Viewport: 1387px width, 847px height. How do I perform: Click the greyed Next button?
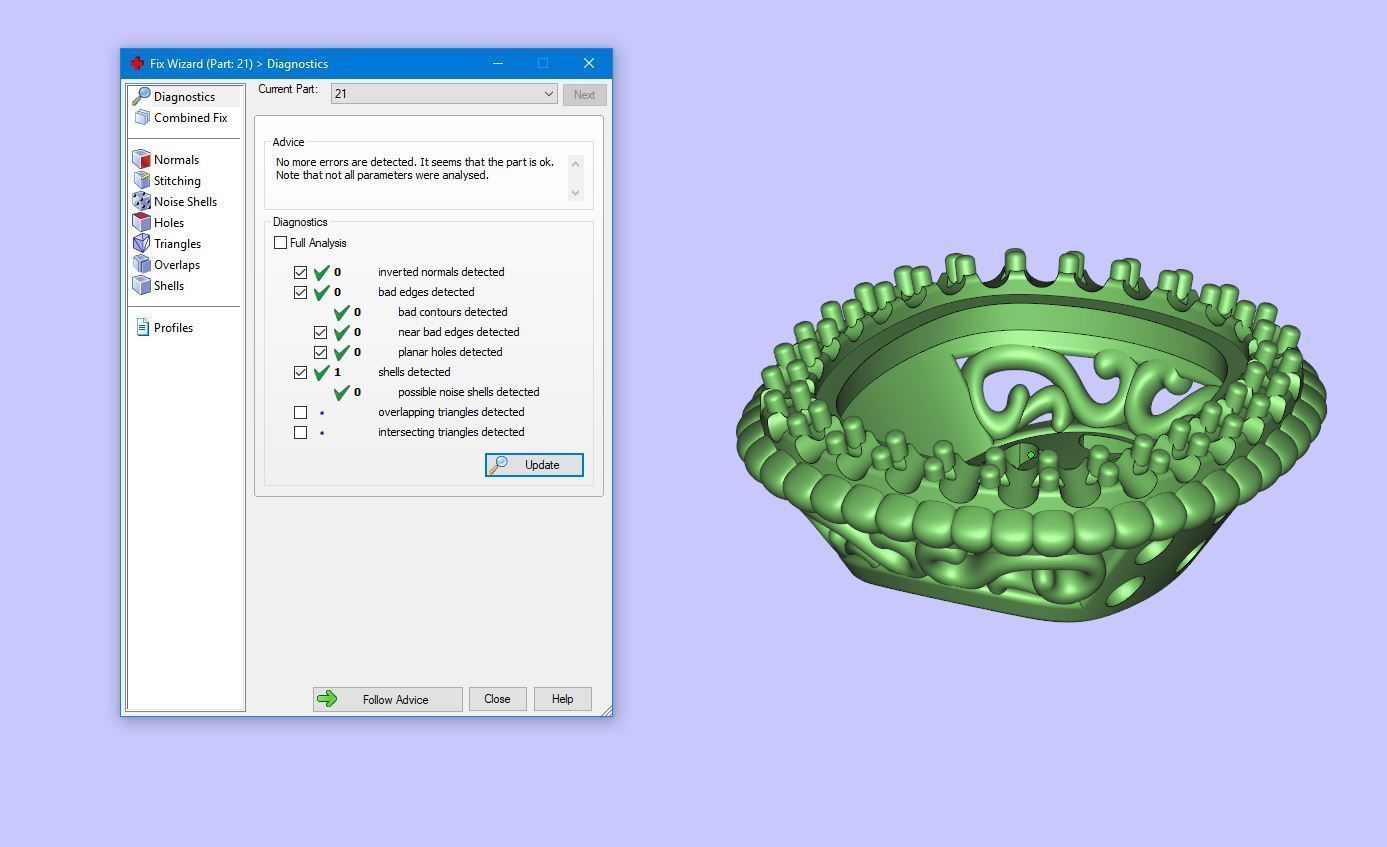584,95
